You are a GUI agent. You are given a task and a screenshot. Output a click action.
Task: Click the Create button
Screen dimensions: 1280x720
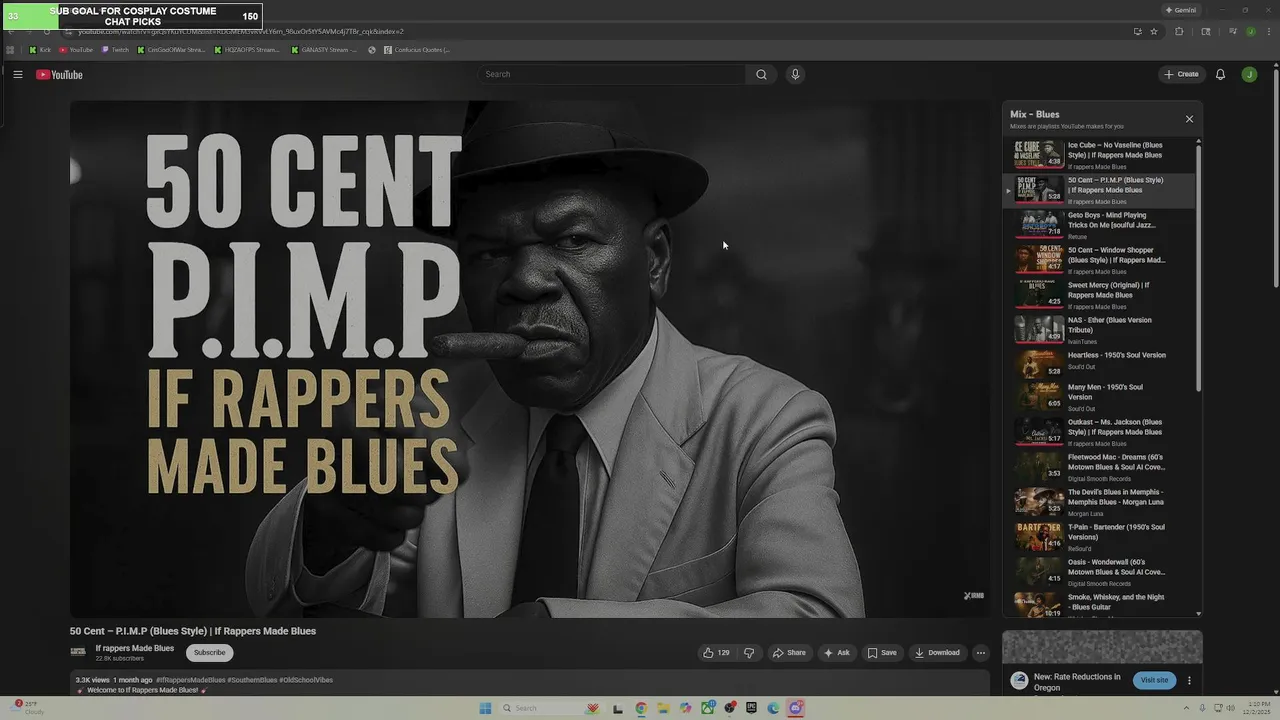pos(1181,74)
